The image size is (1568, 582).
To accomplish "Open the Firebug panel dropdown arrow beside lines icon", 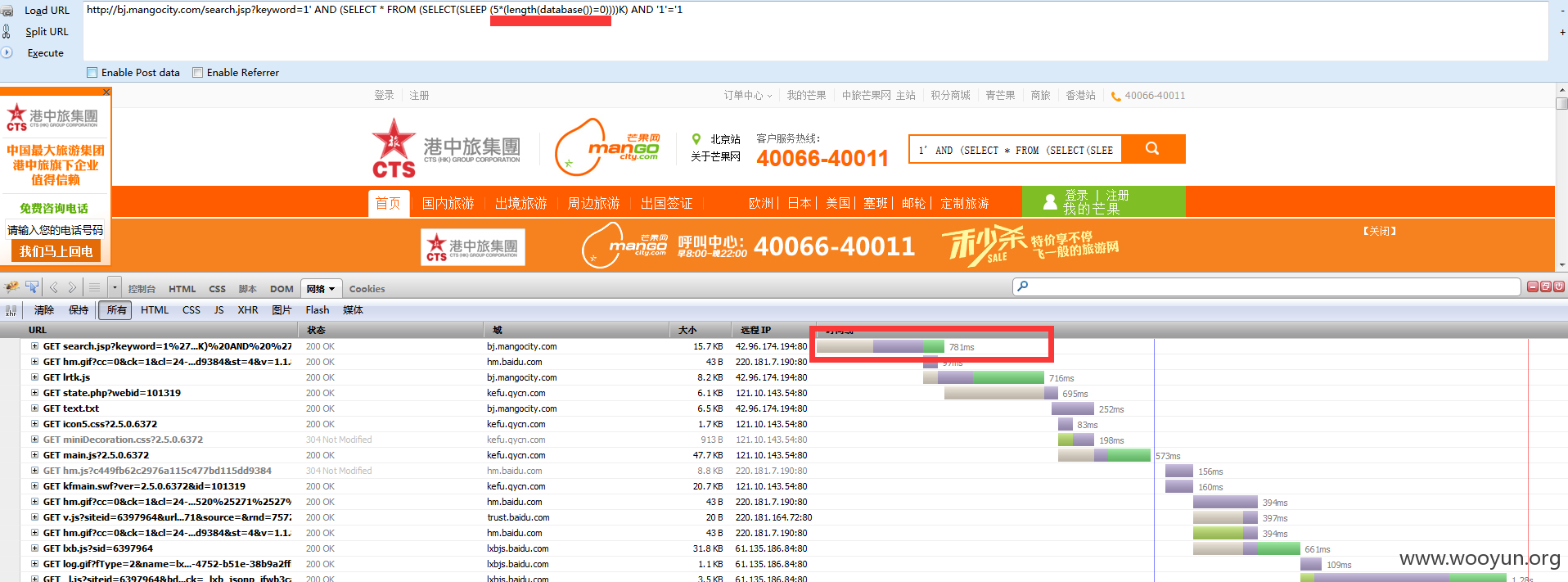I will pyautogui.click(x=115, y=287).
